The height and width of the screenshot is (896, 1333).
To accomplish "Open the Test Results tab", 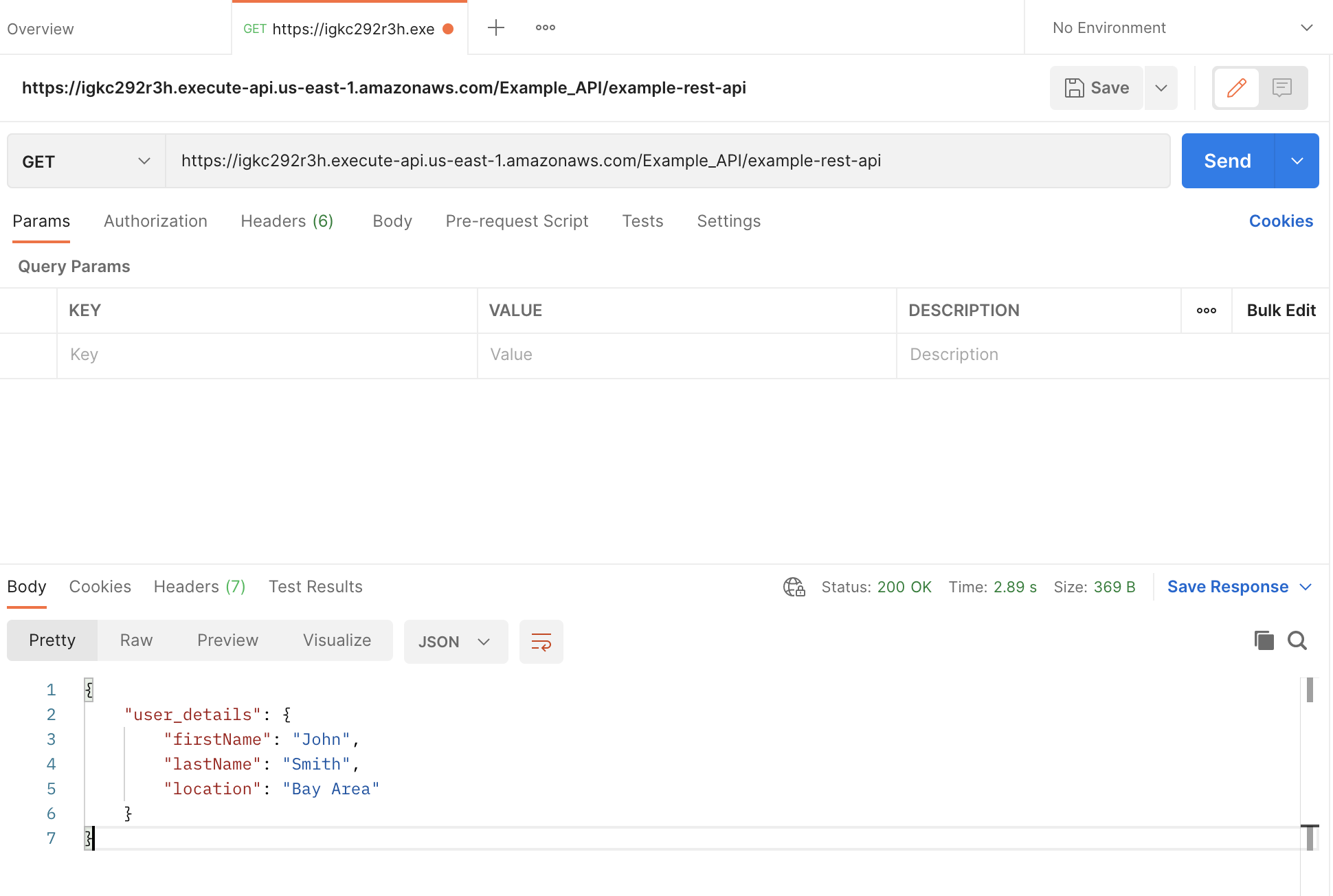I will pos(315,587).
